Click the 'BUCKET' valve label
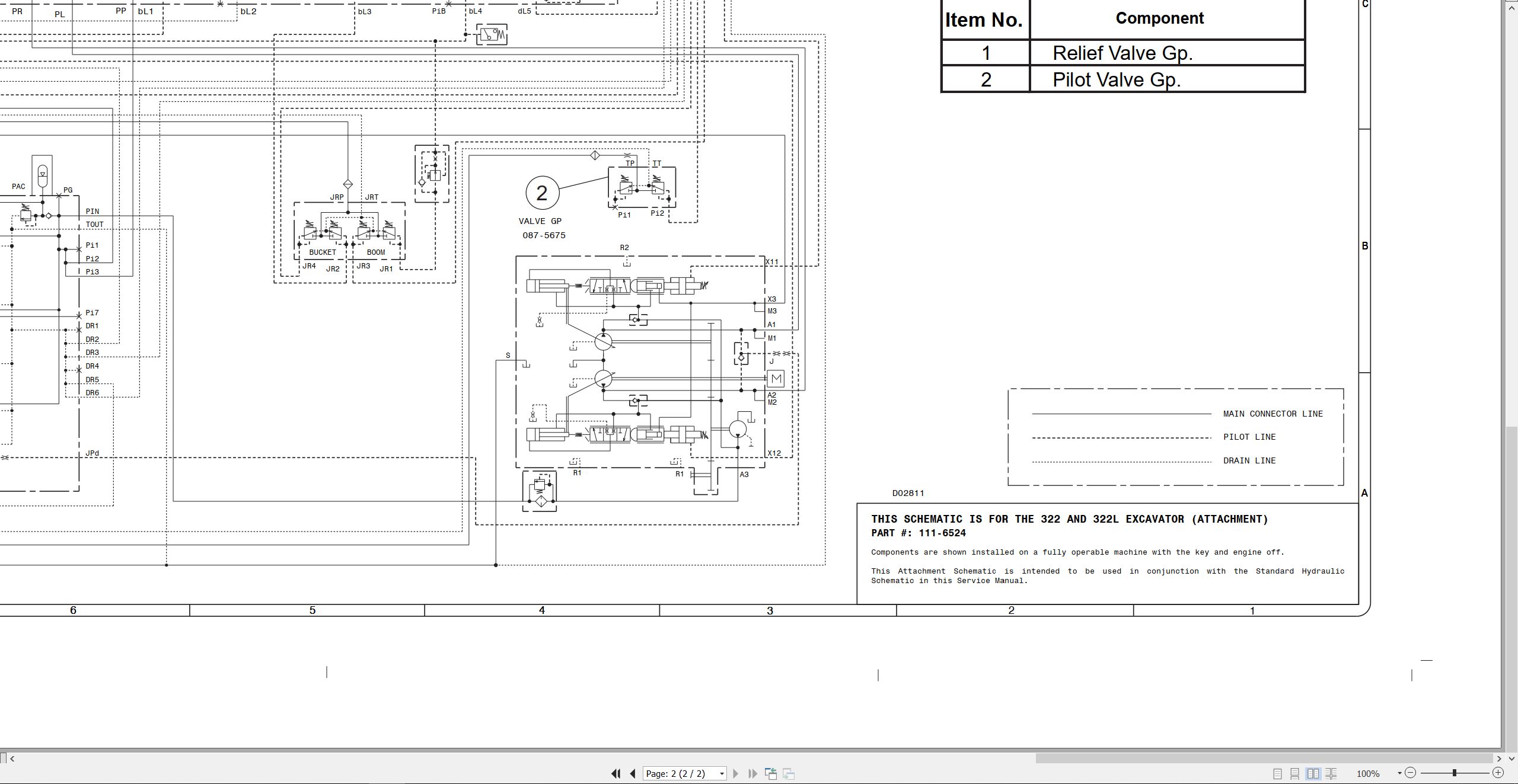1518x784 pixels. [323, 252]
